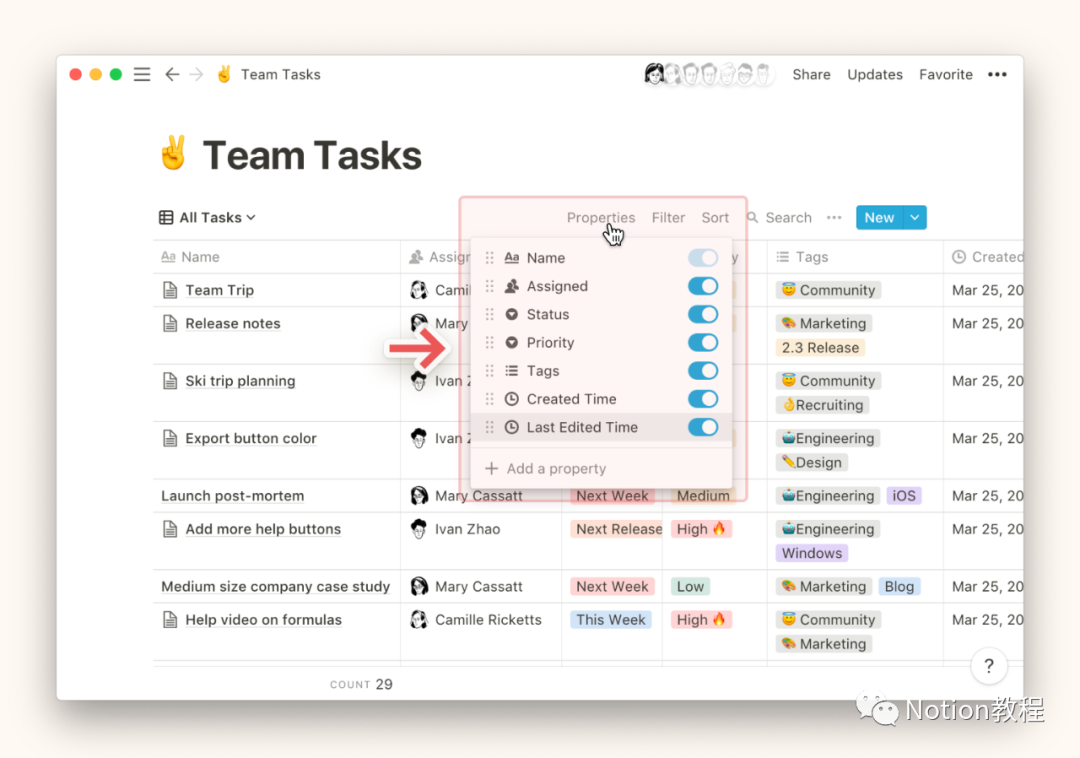This screenshot has height=758, width=1080.
Task: Click the three-dot page options icon
Action: click(997, 75)
